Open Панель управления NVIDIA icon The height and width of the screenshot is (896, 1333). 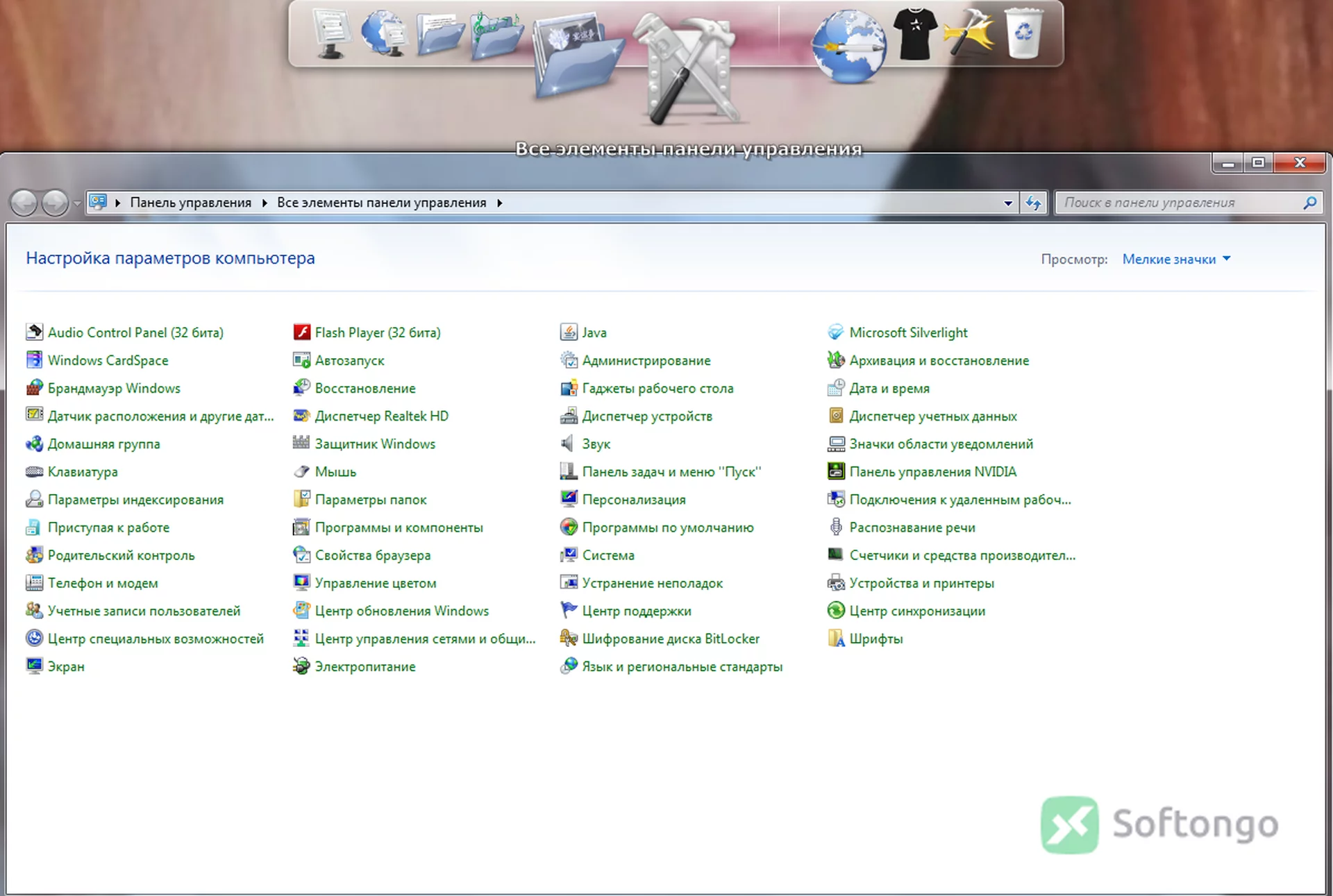pyautogui.click(x=836, y=471)
